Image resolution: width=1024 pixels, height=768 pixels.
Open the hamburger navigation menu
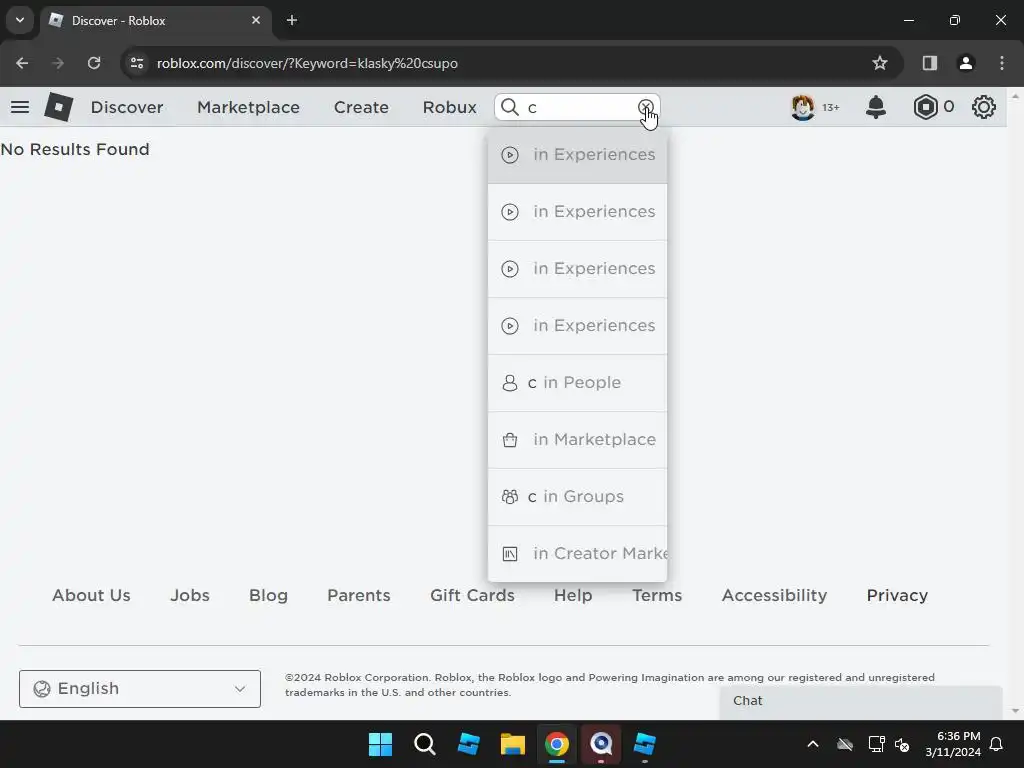(x=20, y=107)
